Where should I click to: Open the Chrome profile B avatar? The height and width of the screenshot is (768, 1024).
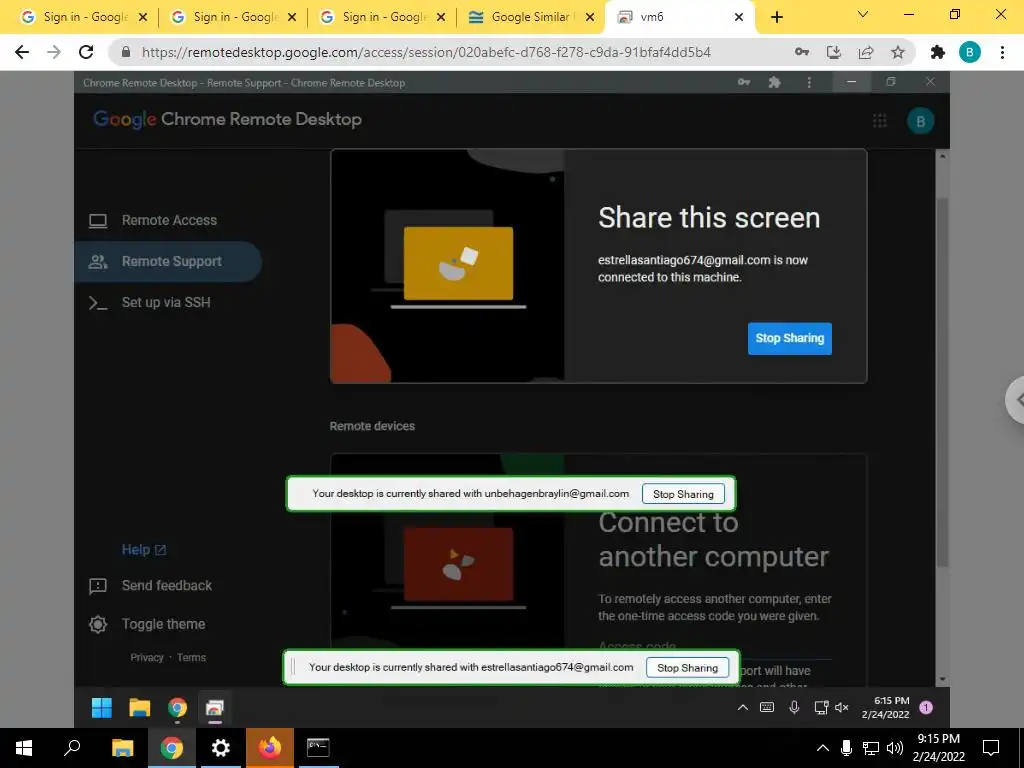(x=970, y=52)
